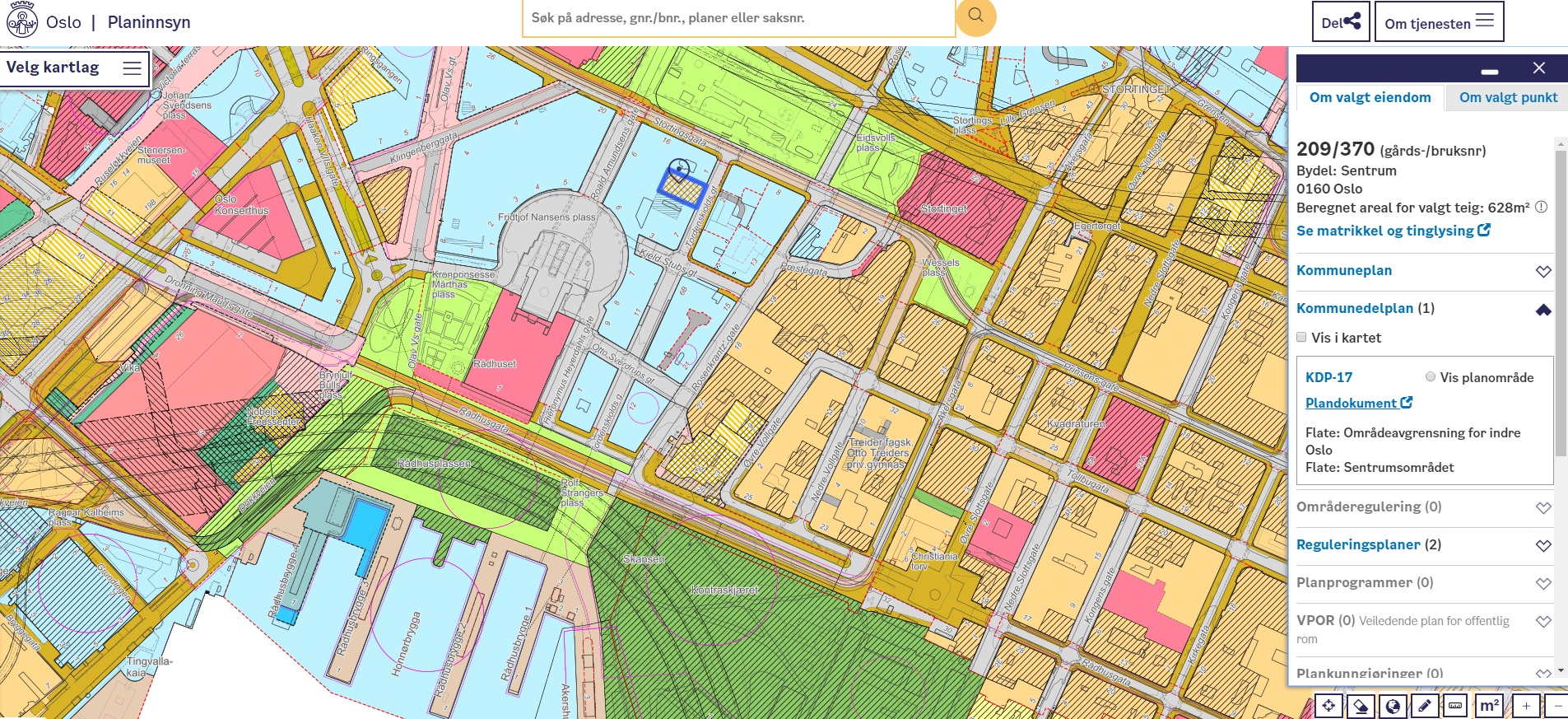Click the info icon beside calculated area
This screenshot has width=1568, height=719.
point(1542,208)
